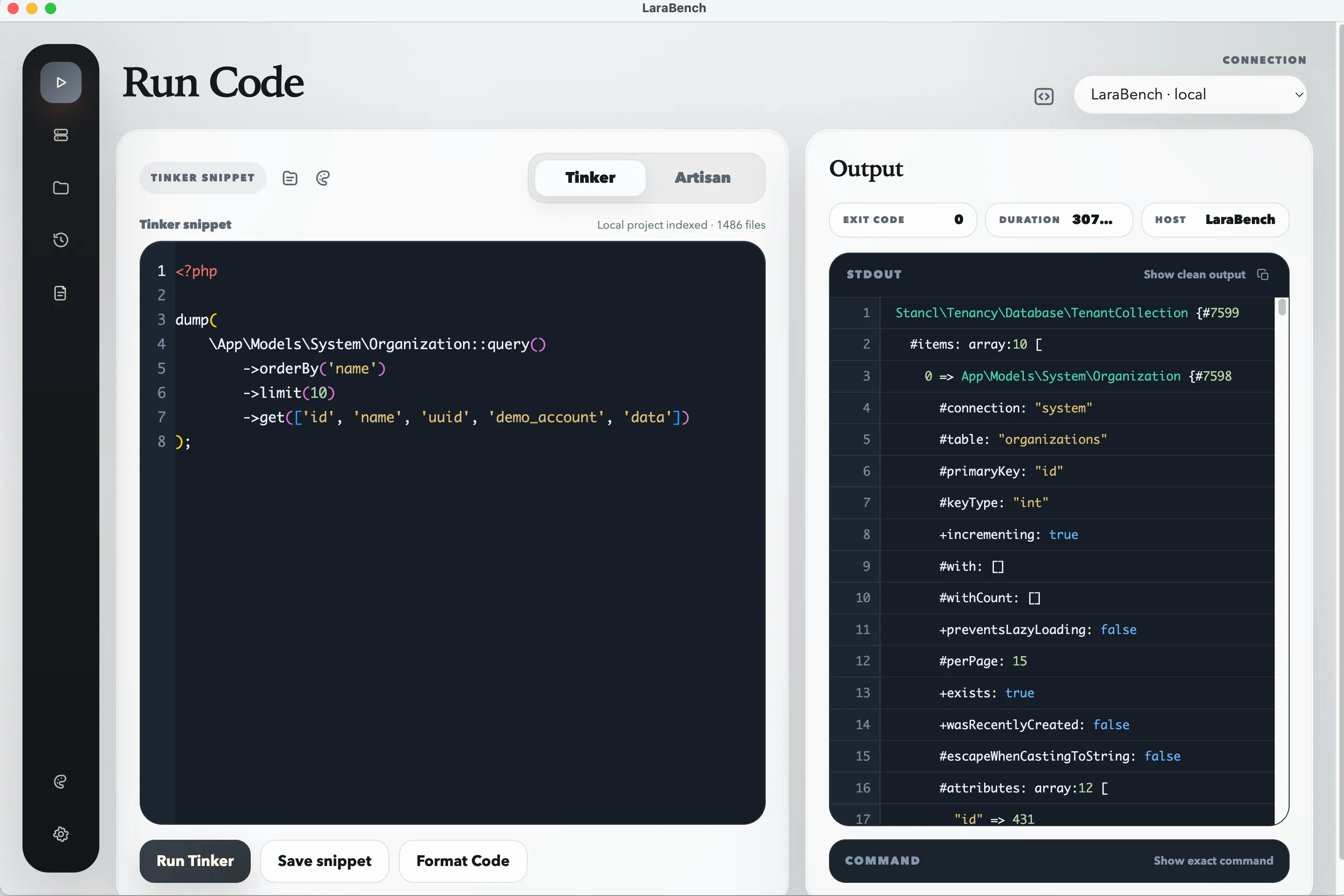Click 'Local project indexed · 1486 files' text
The image size is (1344, 896).
(x=681, y=225)
